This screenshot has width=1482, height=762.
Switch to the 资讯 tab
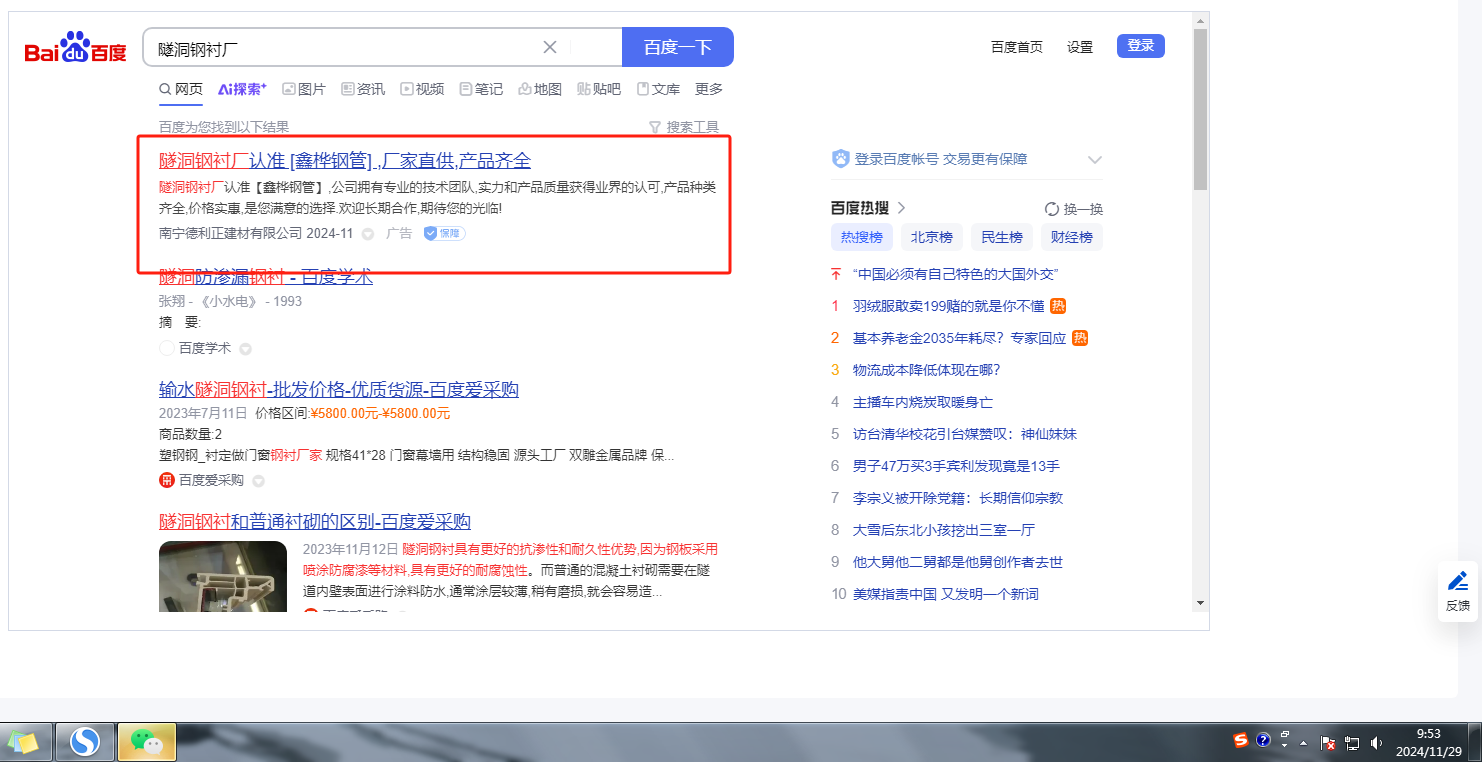363,89
